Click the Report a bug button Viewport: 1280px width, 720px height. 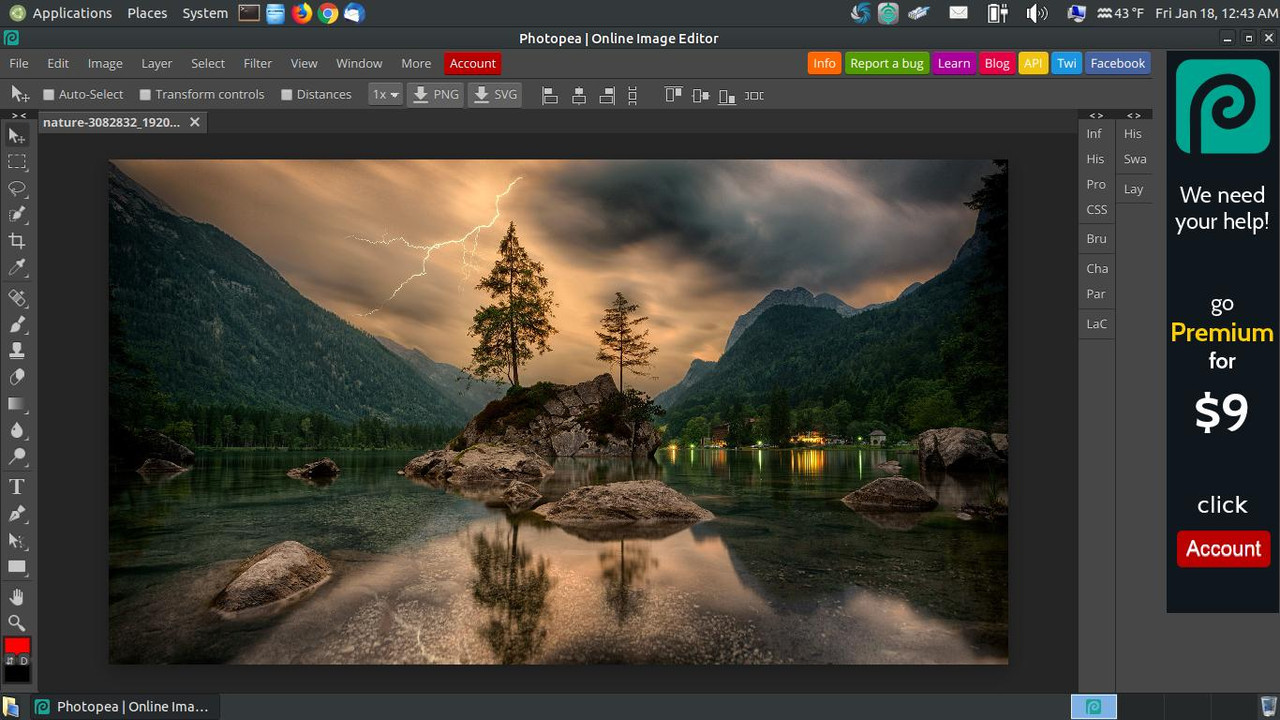(x=886, y=63)
